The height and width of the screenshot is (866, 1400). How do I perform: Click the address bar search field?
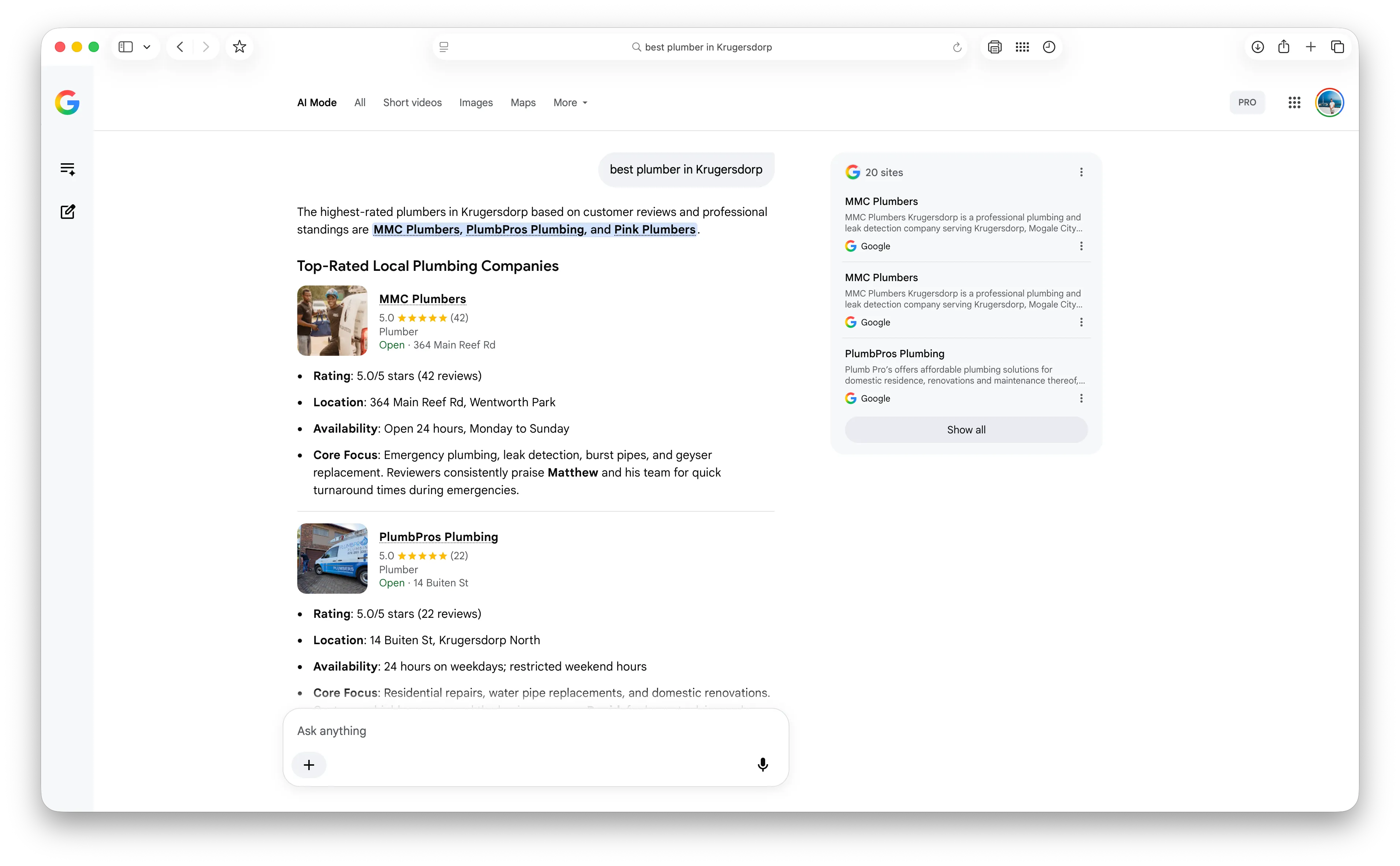(x=701, y=47)
